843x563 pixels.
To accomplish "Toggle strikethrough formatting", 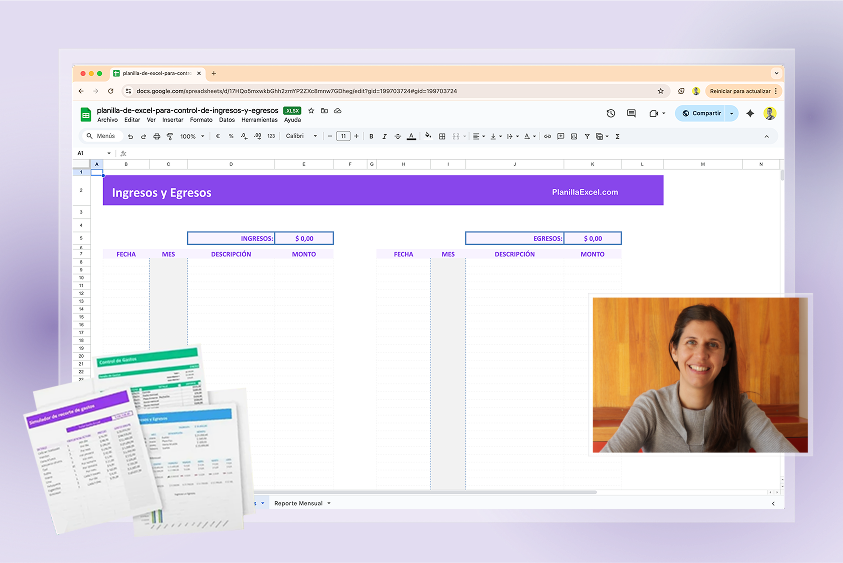I will click(x=398, y=136).
